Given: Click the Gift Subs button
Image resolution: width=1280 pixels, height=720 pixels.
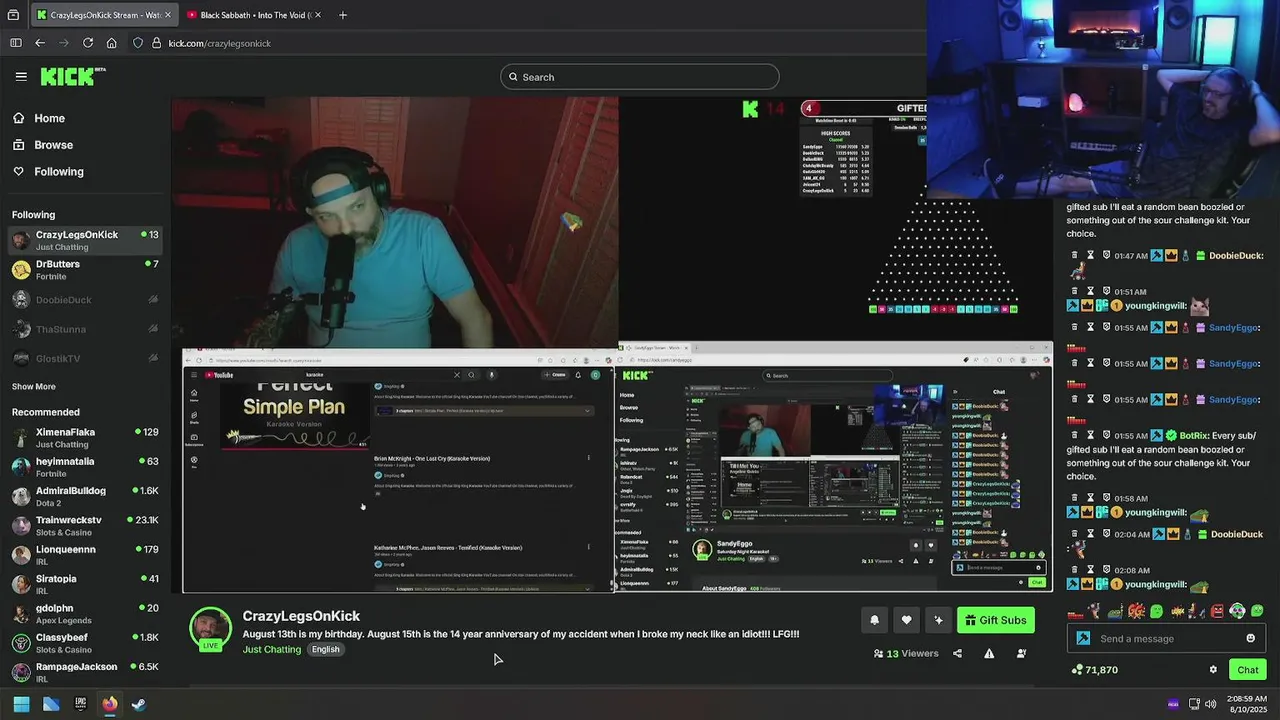Looking at the screenshot, I should (995, 620).
